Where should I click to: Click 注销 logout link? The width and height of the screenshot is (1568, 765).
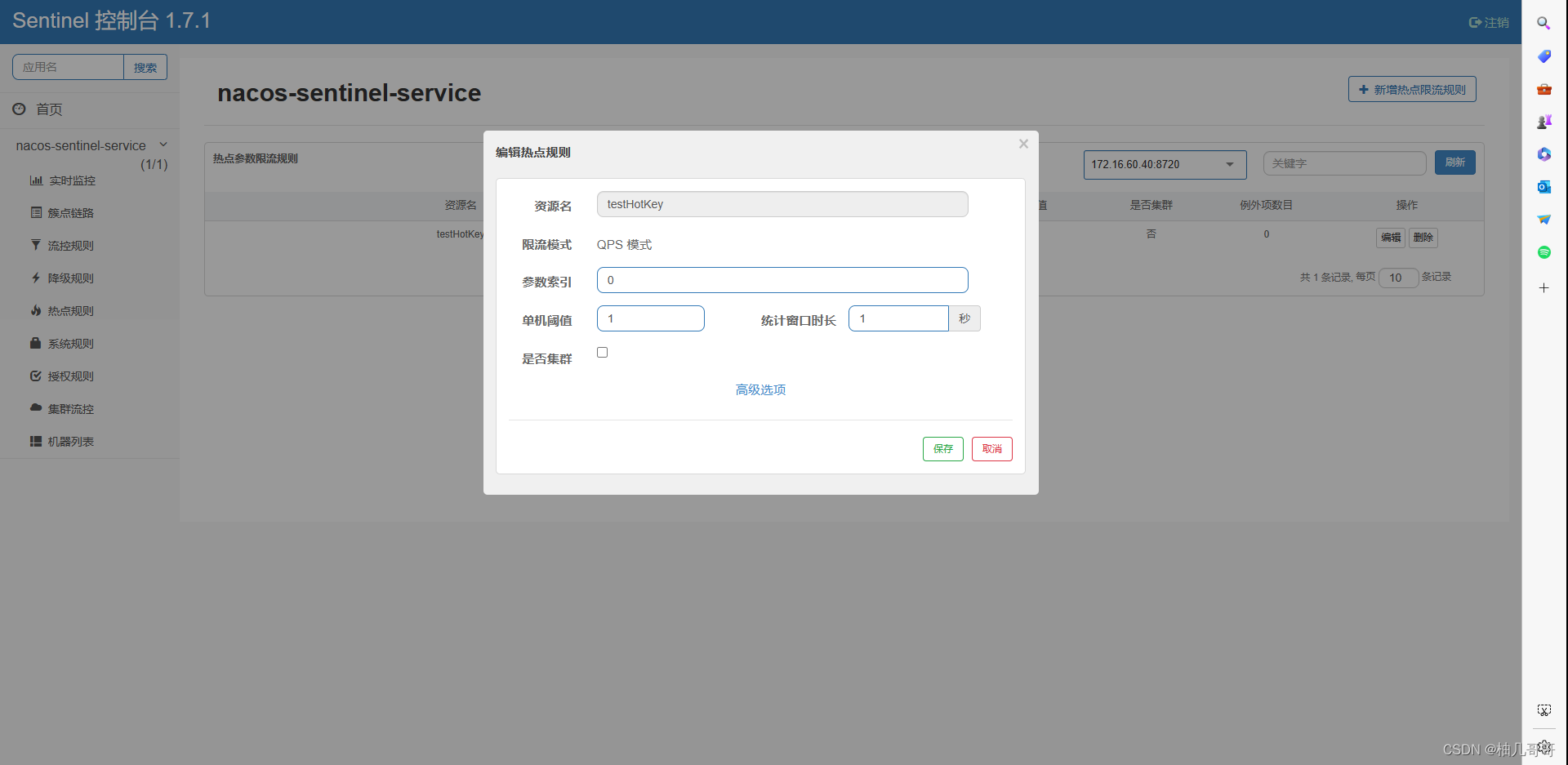point(1496,23)
